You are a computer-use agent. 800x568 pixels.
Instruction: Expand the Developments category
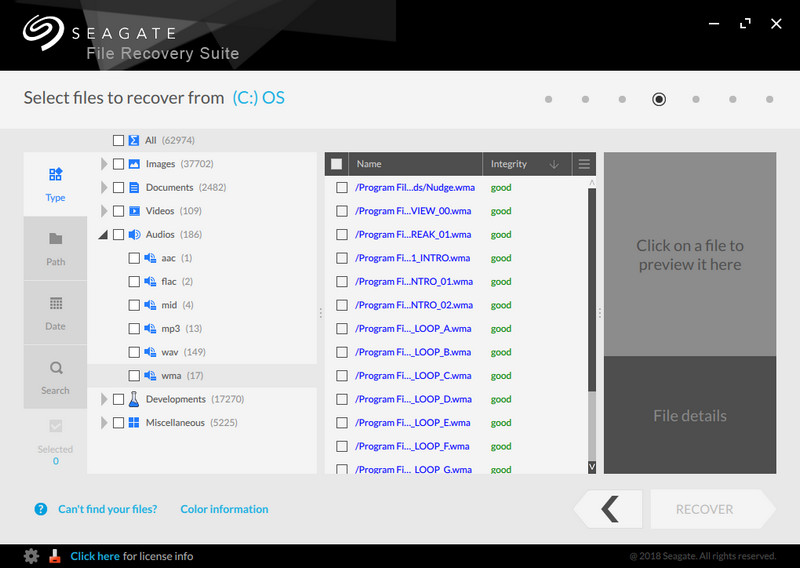coord(104,399)
